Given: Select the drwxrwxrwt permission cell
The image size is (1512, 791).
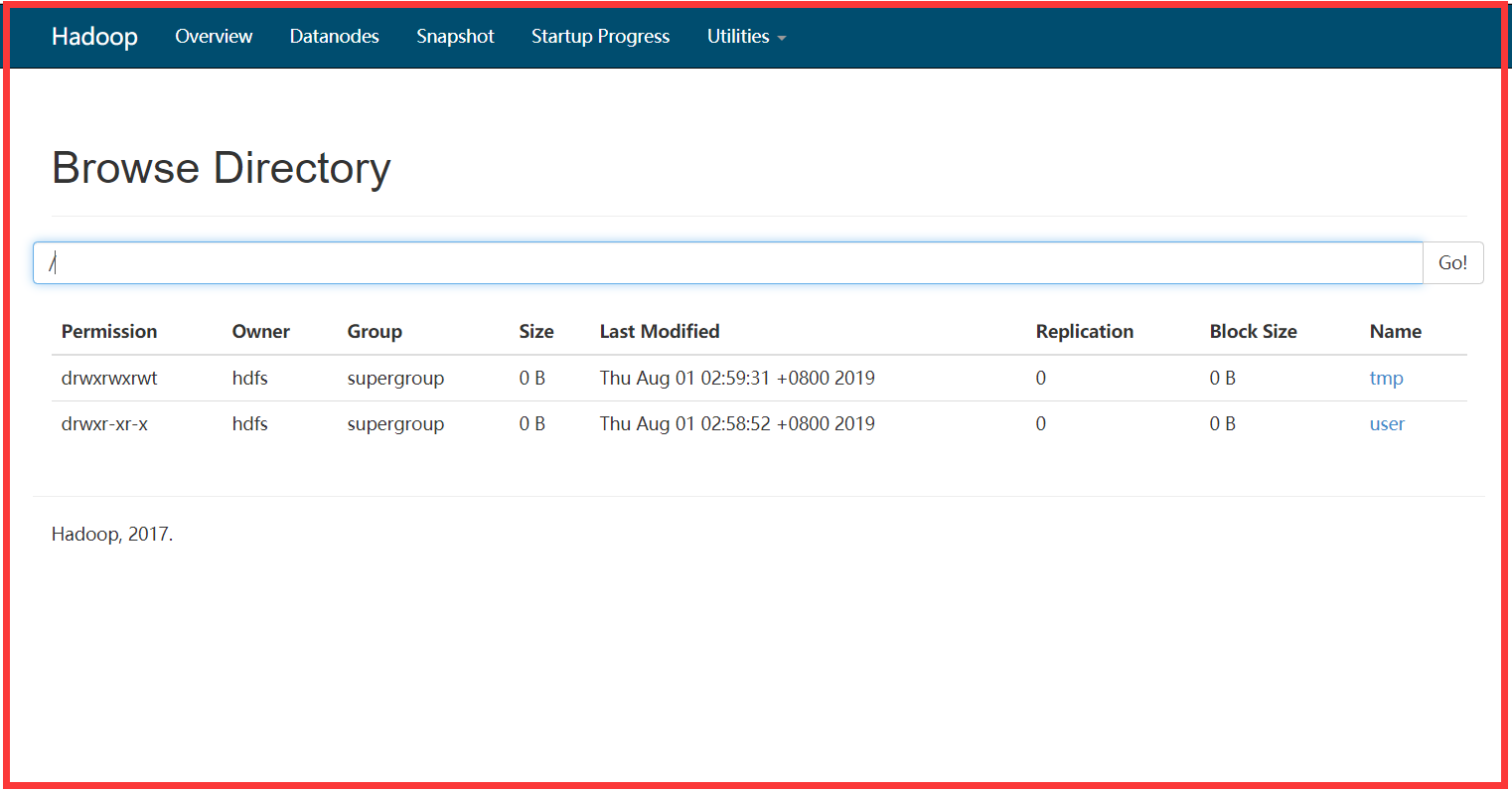Looking at the screenshot, I should coord(109,379).
